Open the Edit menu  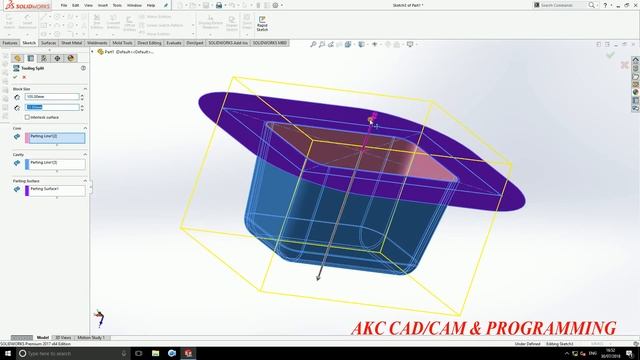[x=76, y=5]
